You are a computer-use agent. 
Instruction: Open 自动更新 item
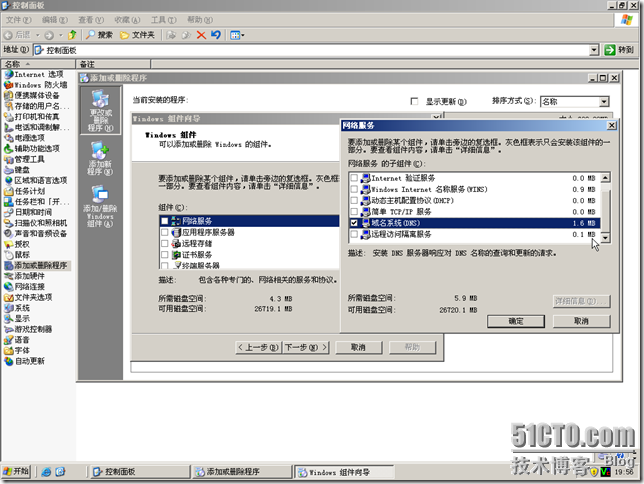[25, 361]
